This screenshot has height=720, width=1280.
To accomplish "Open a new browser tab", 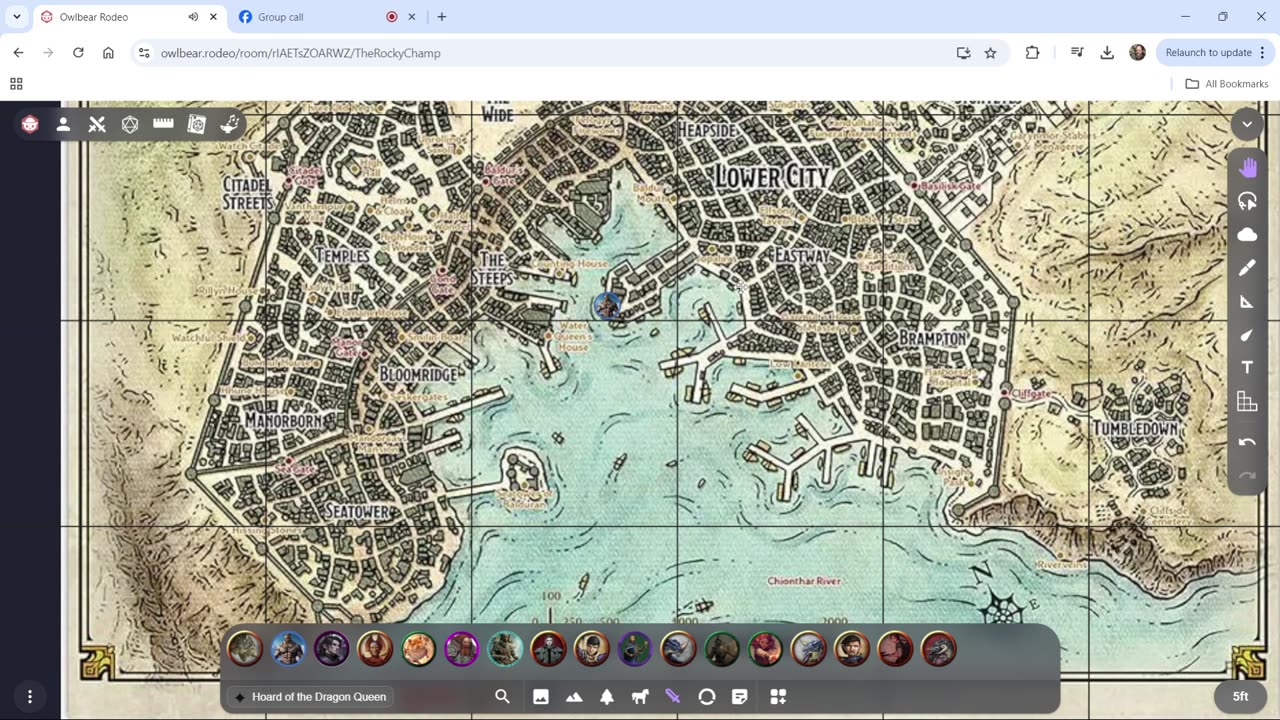I will click(442, 17).
